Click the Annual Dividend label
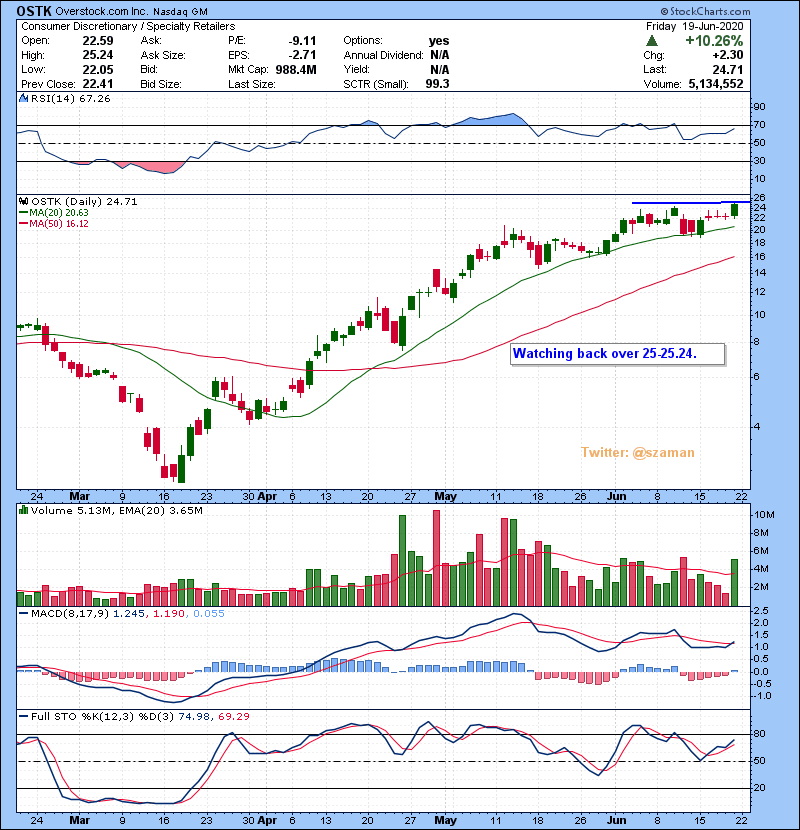This screenshot has width=800, height=830. point(383,55)
